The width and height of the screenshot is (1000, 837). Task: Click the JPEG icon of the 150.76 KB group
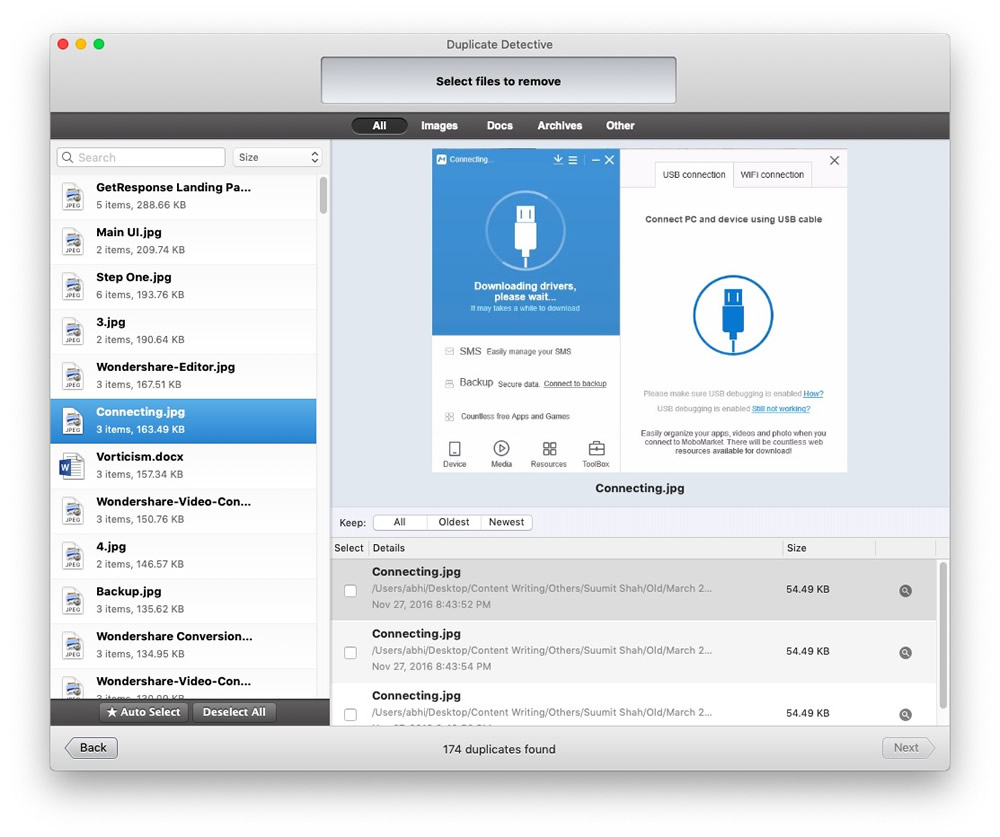click(73, 511)
